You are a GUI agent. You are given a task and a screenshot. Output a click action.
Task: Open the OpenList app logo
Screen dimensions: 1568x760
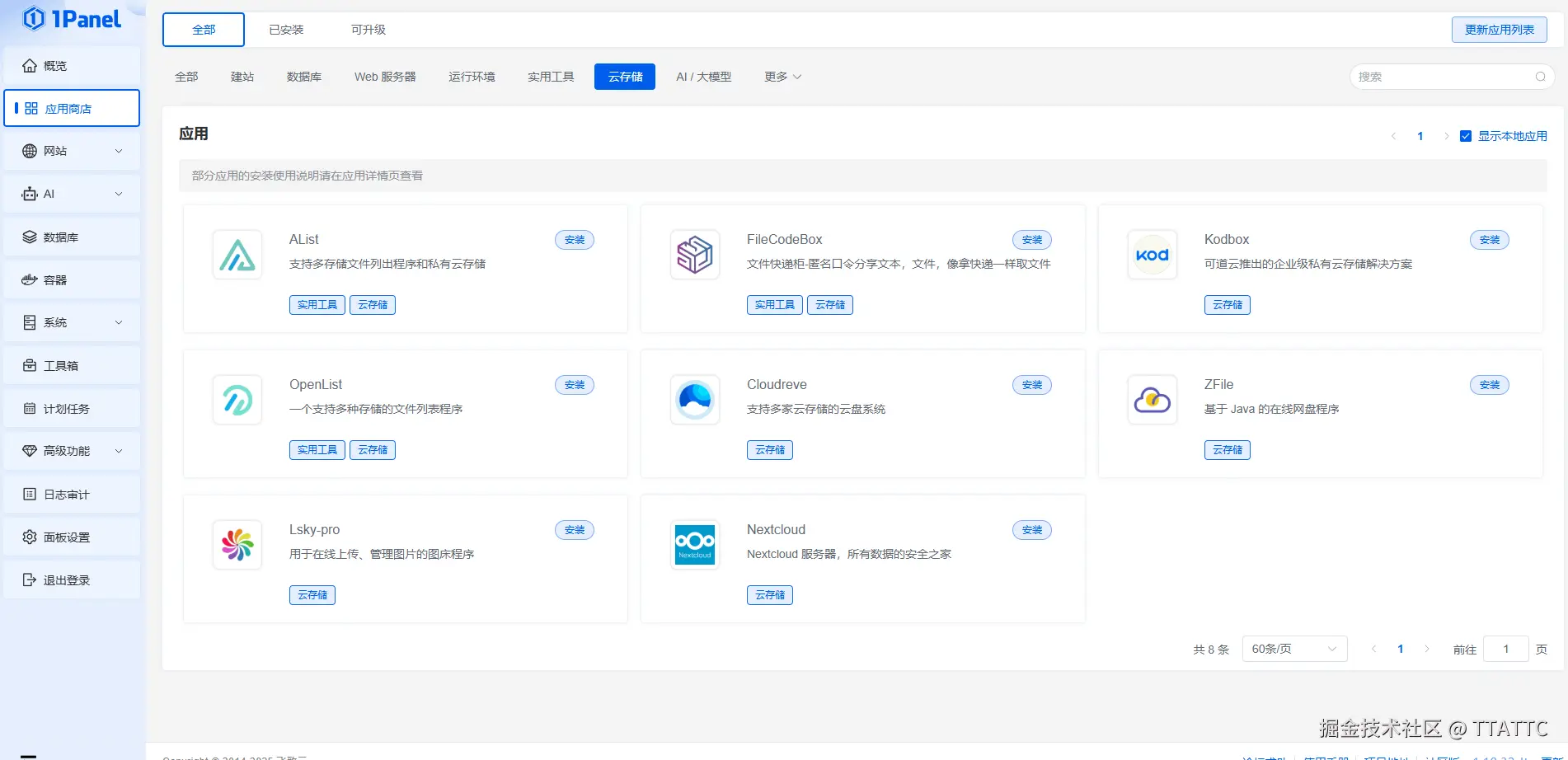[237, 400]
